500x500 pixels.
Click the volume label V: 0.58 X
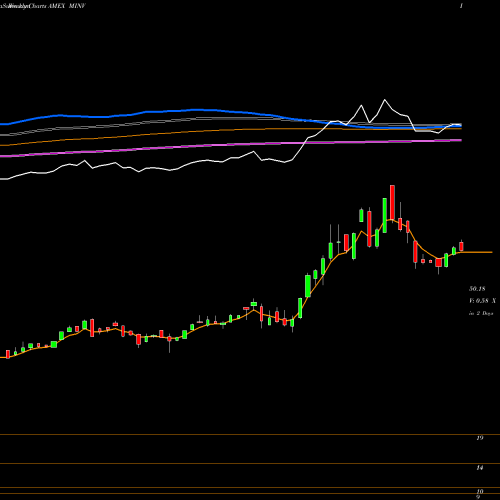[482, 301]
